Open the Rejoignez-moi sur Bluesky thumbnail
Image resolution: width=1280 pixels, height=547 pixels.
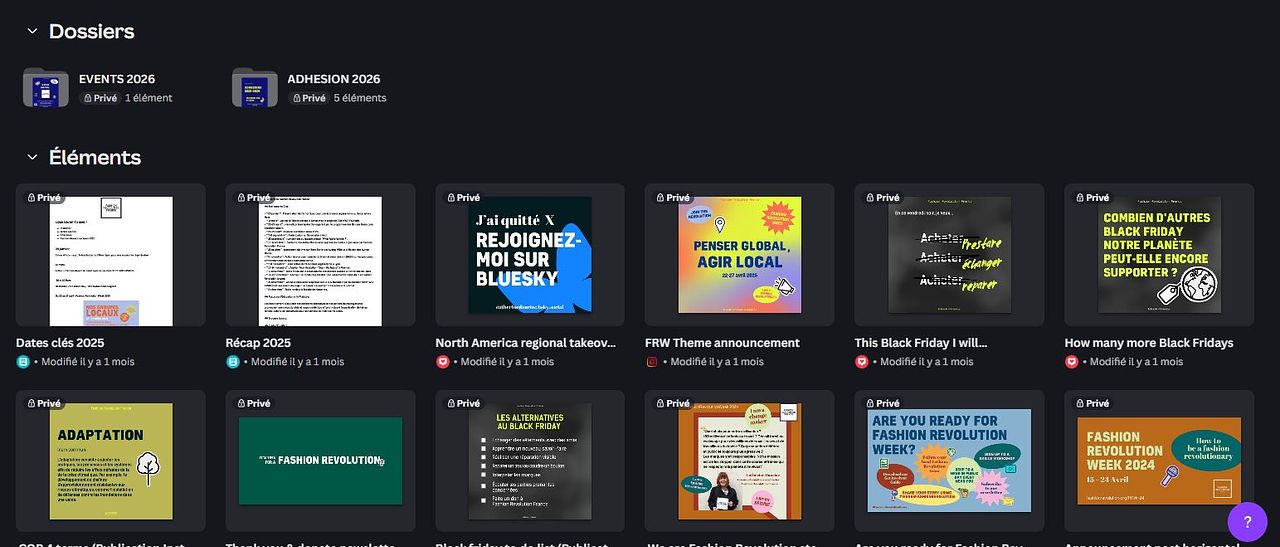pos(530,255)
